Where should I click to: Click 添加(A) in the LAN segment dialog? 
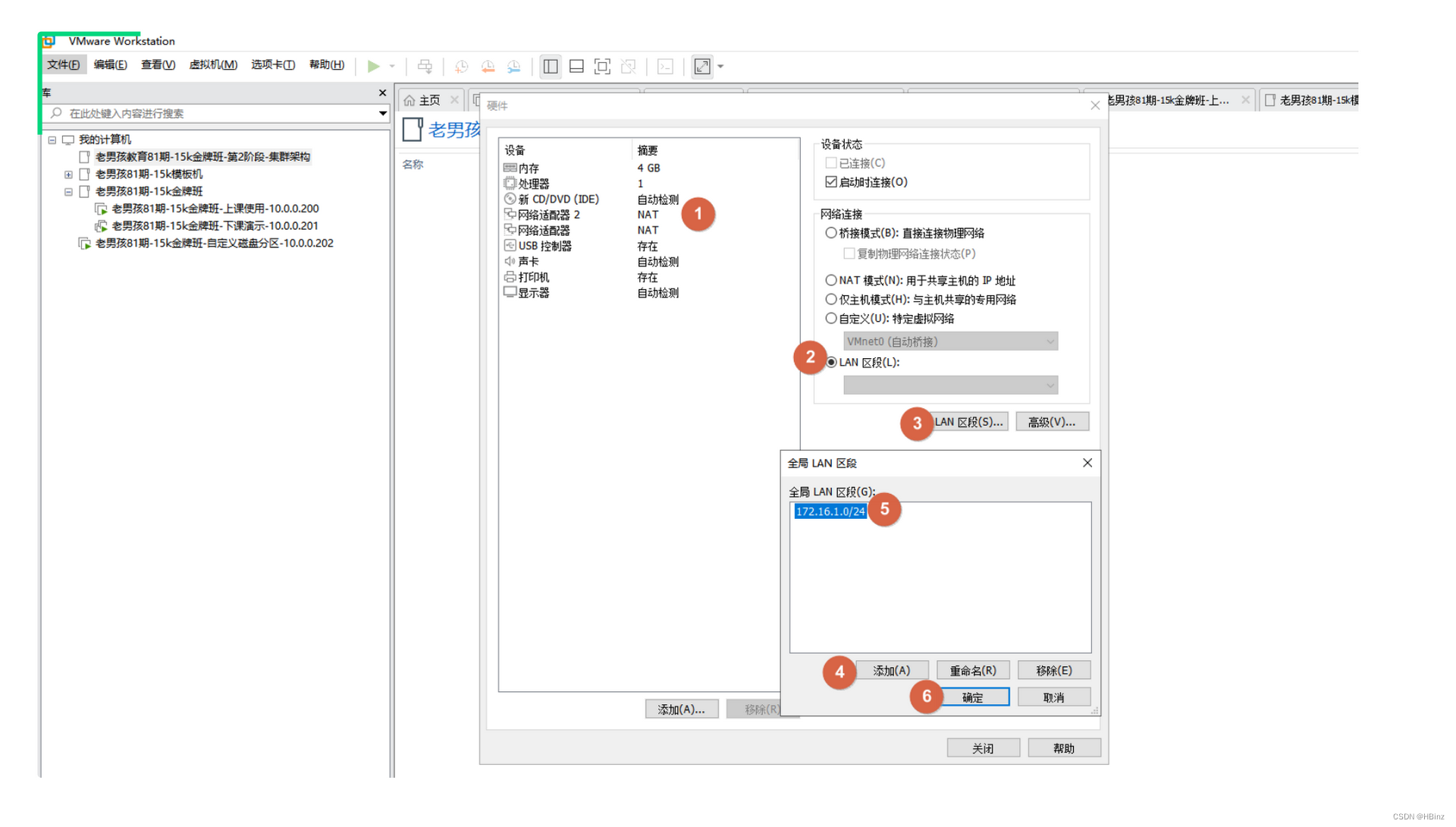[x=891, y=671]
